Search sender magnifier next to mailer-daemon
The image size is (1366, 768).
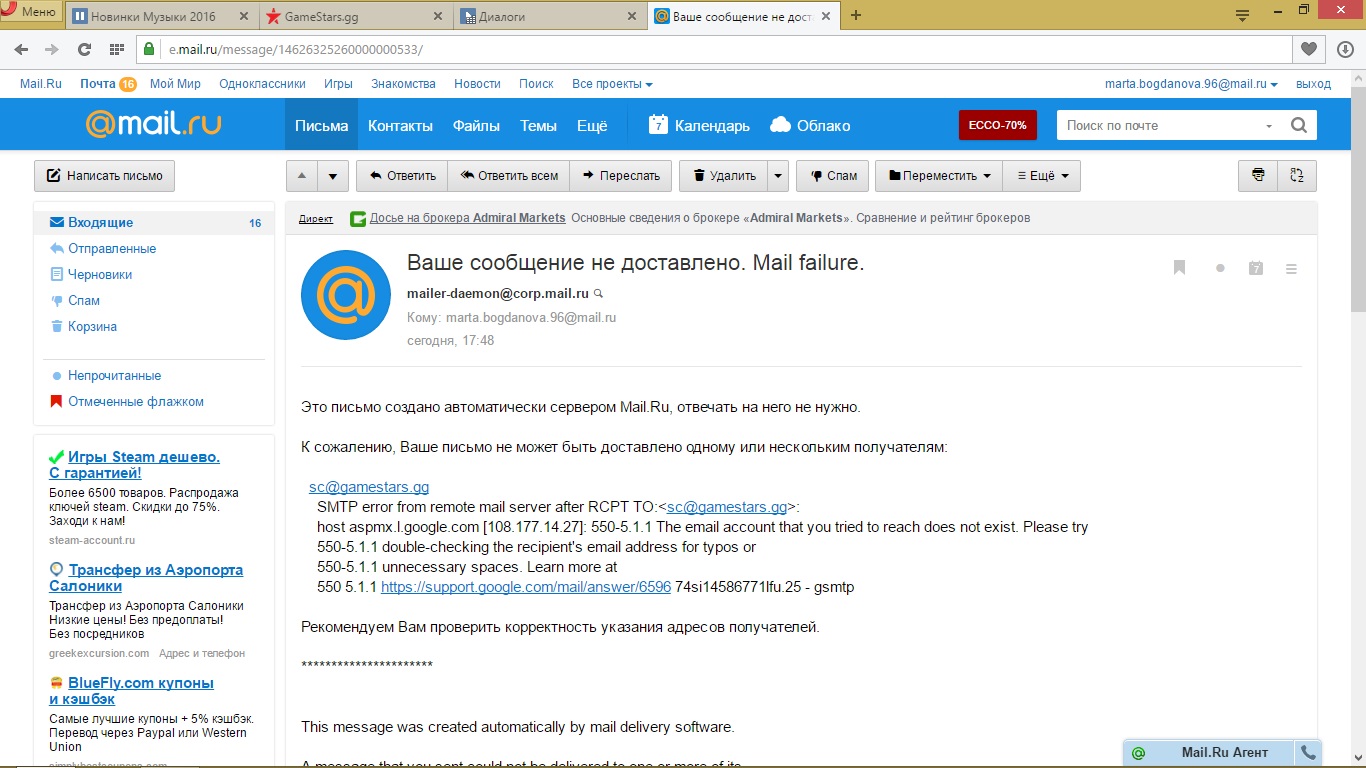(599, 294)
